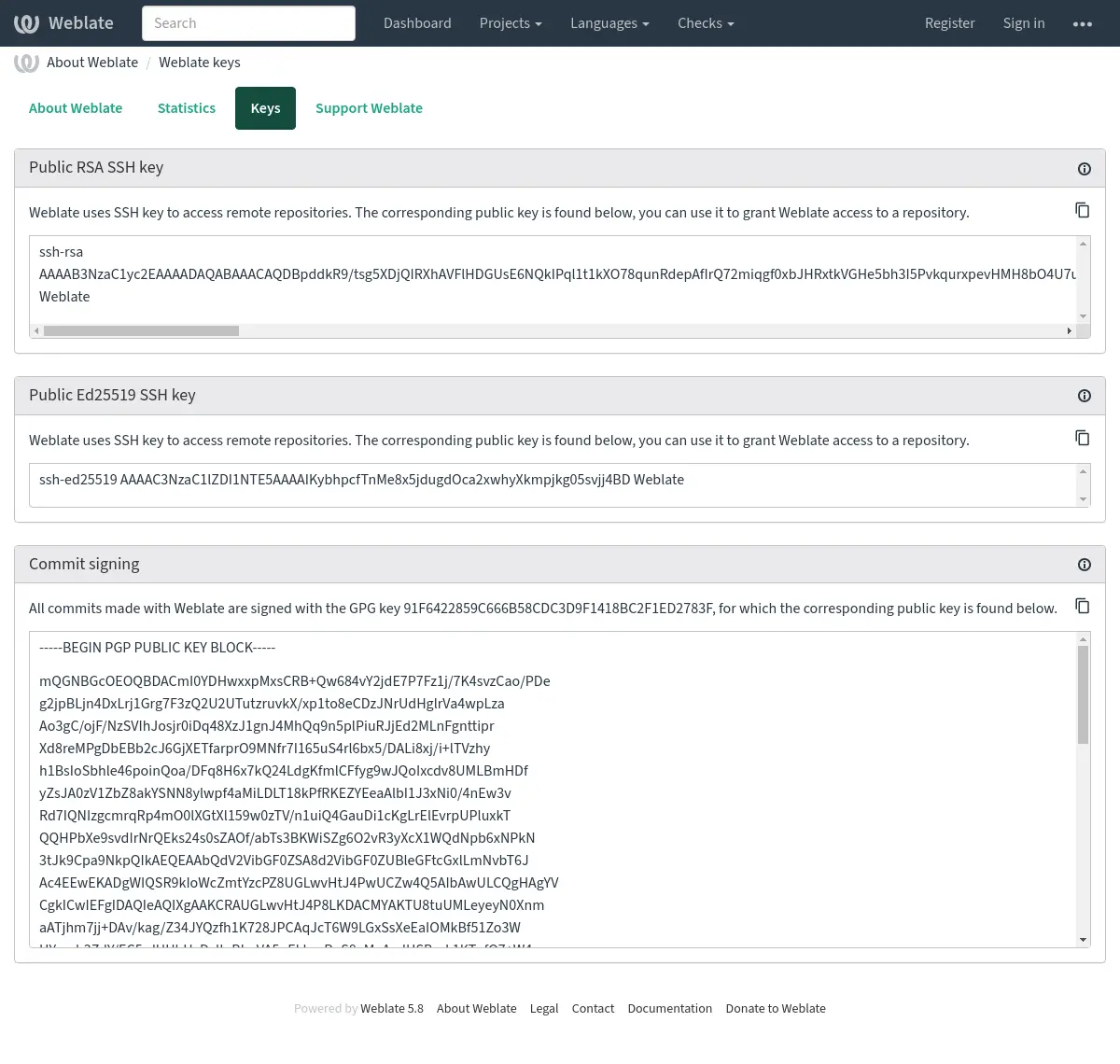This screenshot has height=1064, width=1120.
Task: Click the Weblate logo in the navbar
Action: [63, 23]
